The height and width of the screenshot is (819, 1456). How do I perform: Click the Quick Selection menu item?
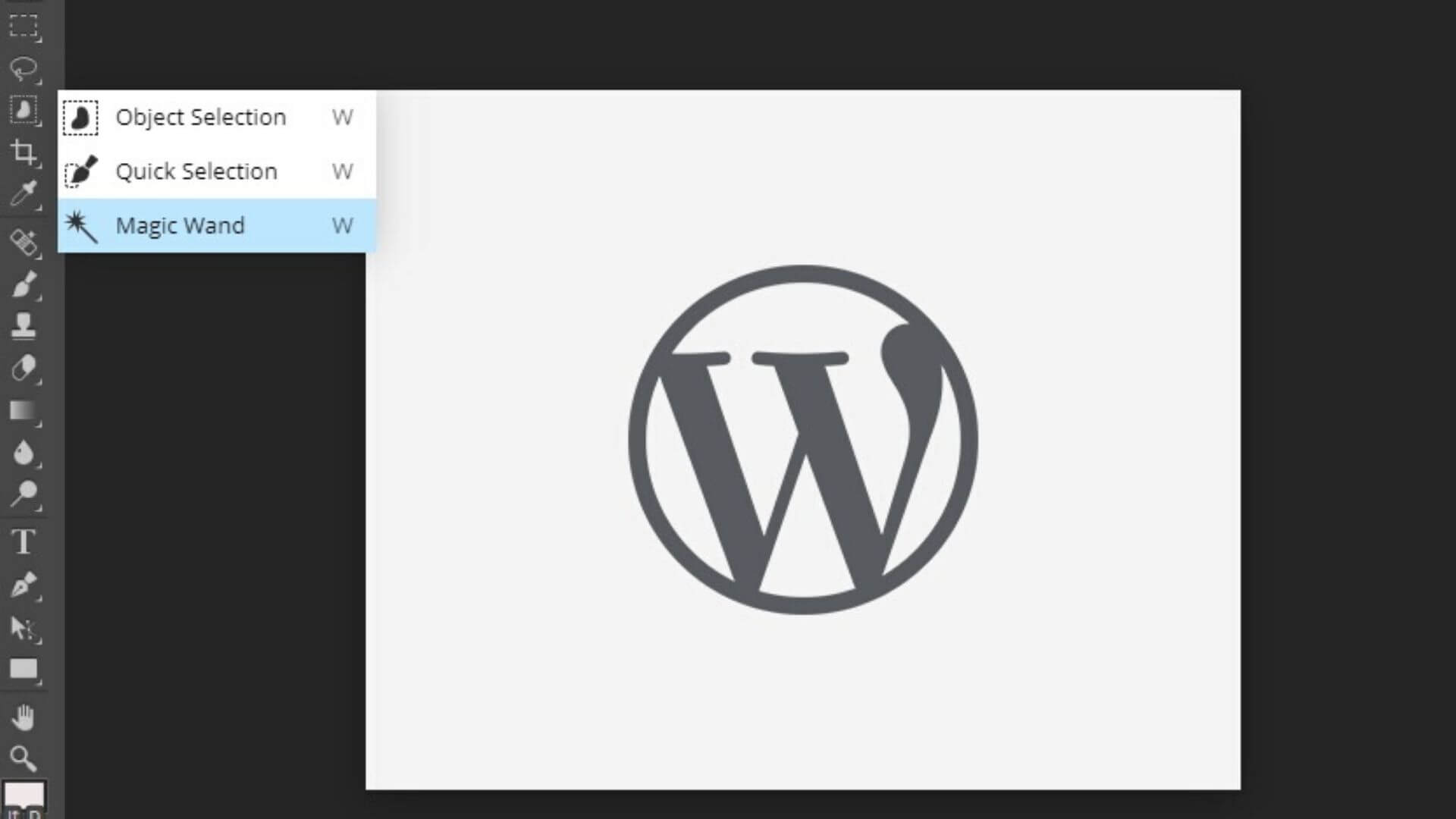pos(196,171)
